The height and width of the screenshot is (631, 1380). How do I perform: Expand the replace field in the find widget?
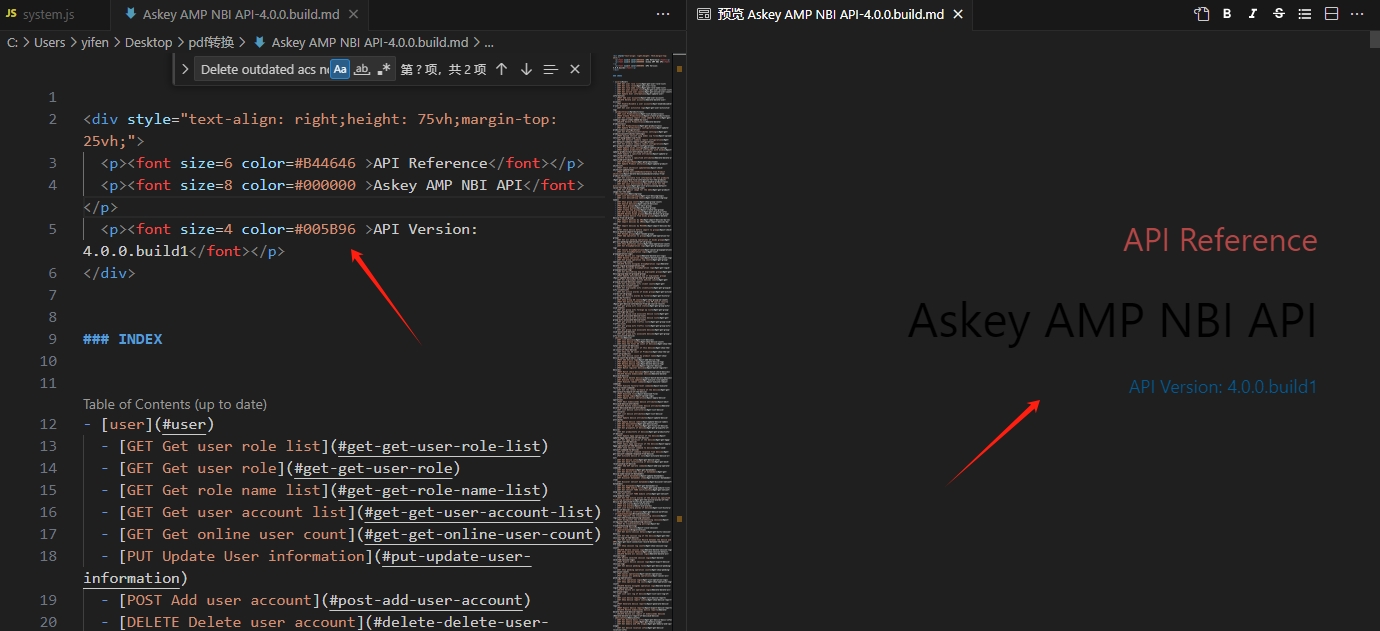(185, 69)
